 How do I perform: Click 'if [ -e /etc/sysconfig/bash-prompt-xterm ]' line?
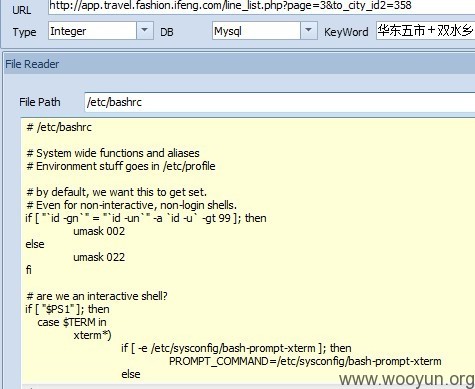(236, 348)
